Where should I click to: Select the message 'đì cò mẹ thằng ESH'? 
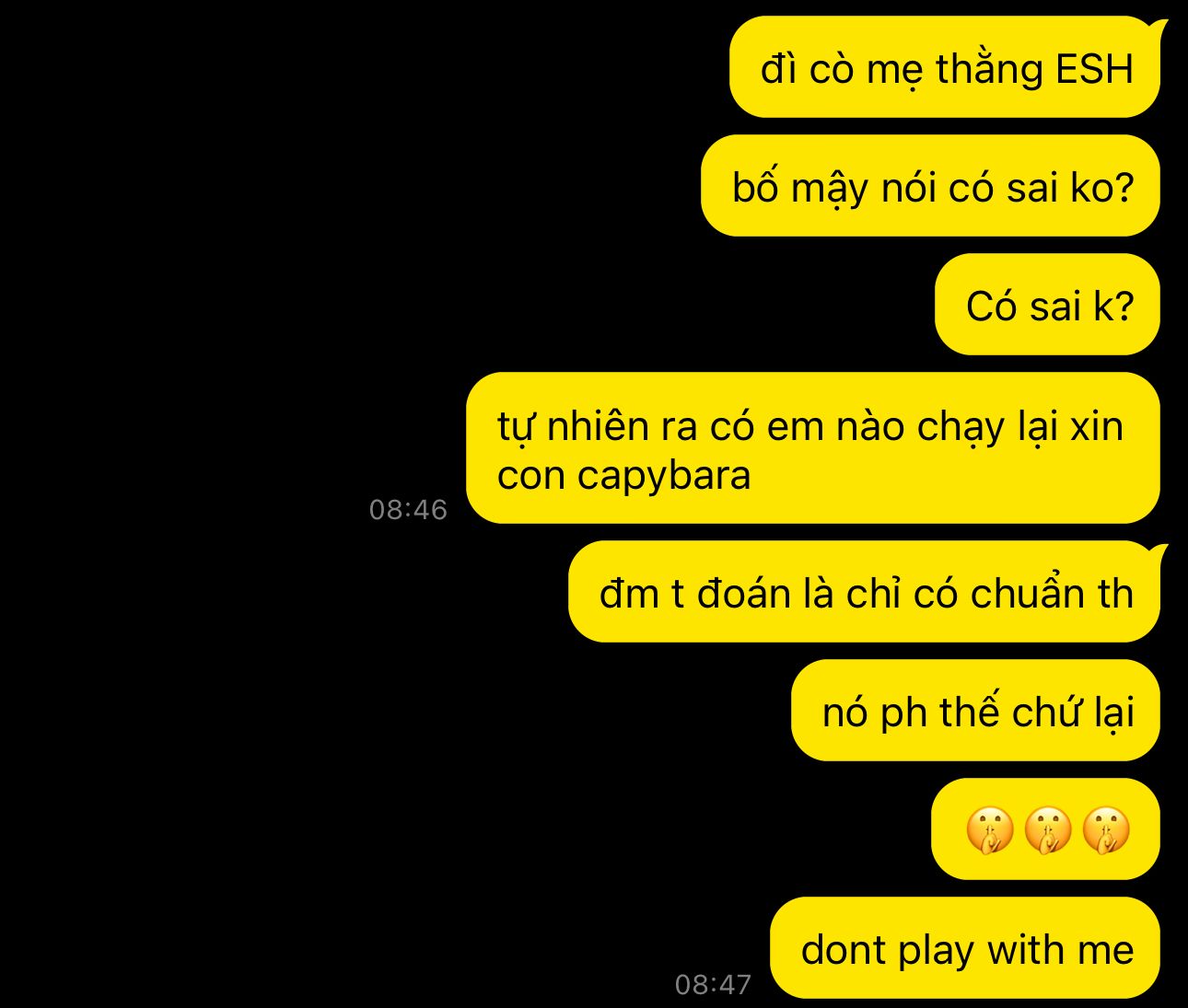pos(945,67)
